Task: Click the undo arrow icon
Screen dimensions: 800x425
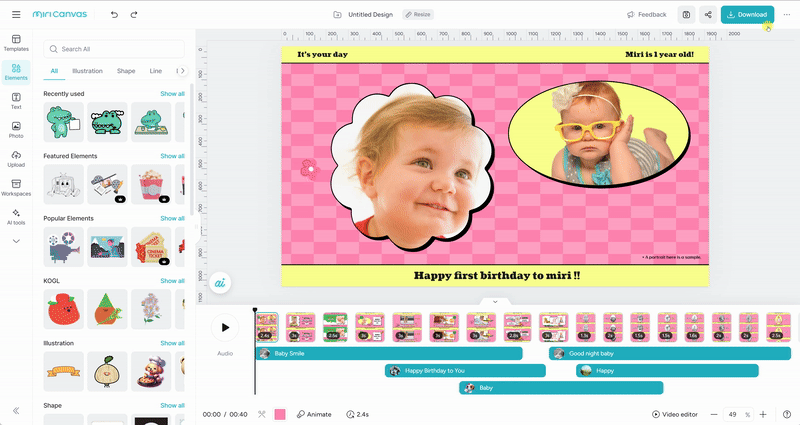Action: [x=114, y=15]
